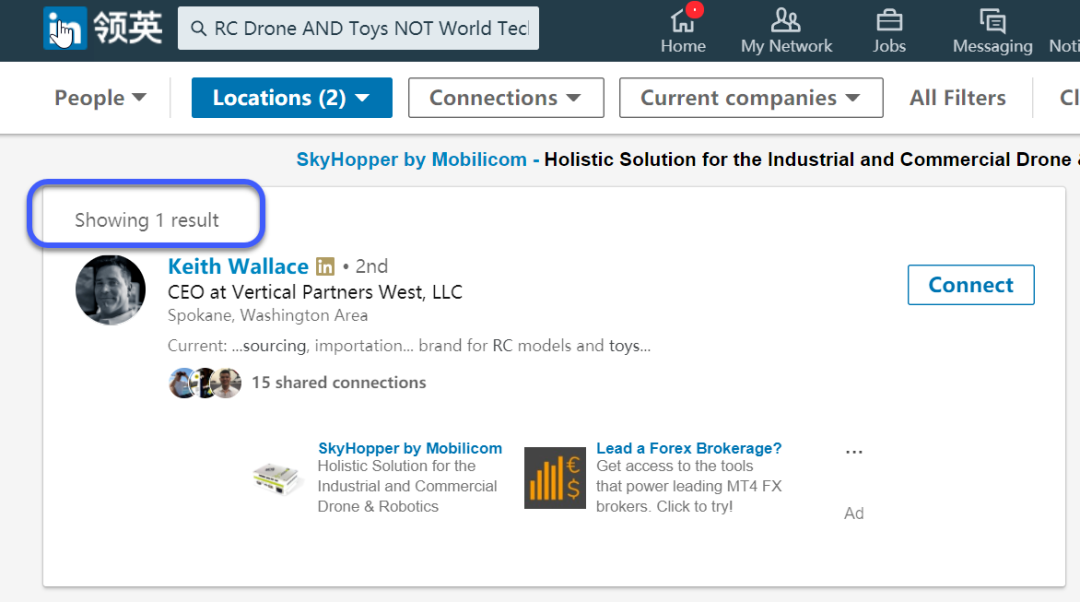1080x602 pixels.
Task: Open the Home navigation icon
Action: 683,21
